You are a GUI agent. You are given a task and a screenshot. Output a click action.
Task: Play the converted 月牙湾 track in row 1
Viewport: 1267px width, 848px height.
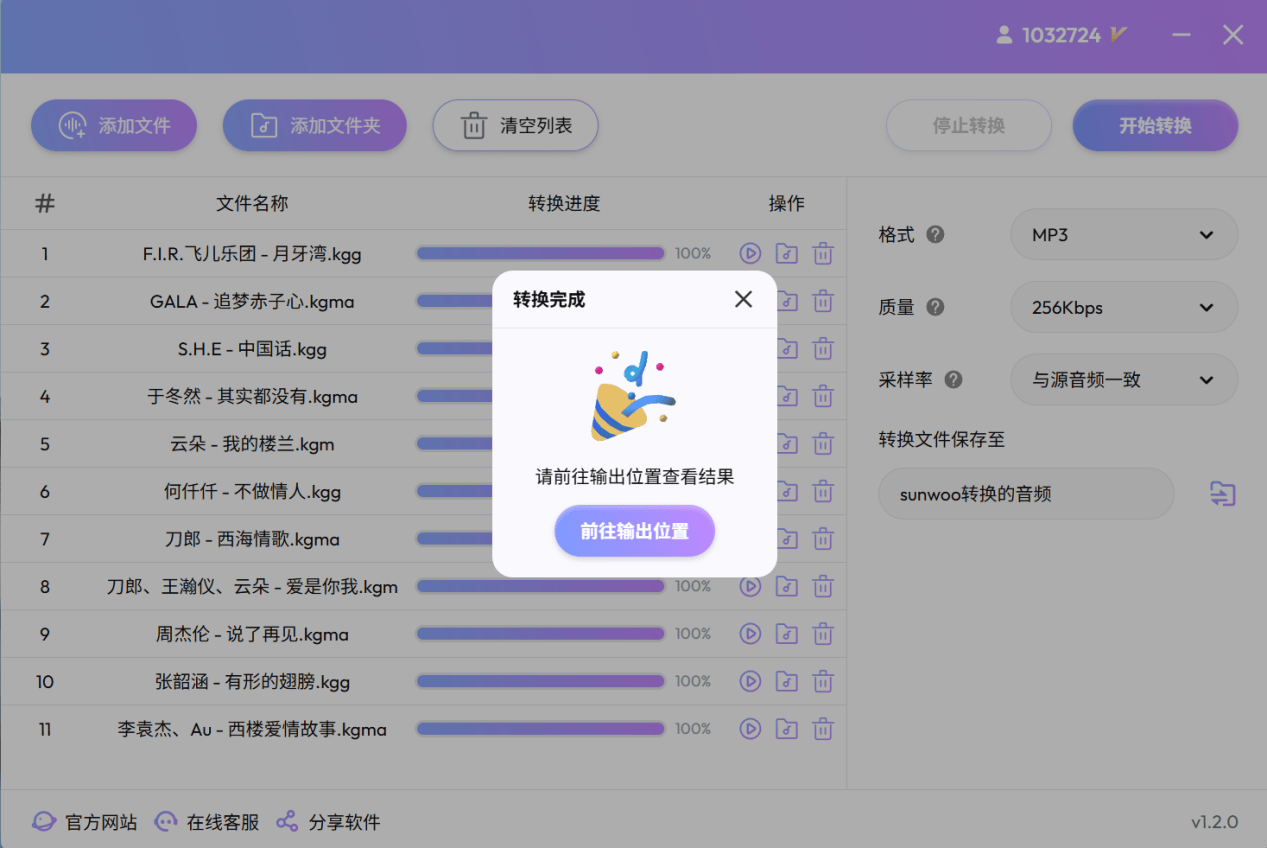tap(750, 254)
